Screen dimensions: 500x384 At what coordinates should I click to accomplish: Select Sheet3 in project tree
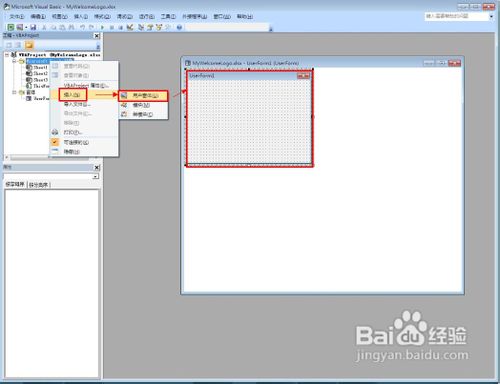click(x=37, y=80)
